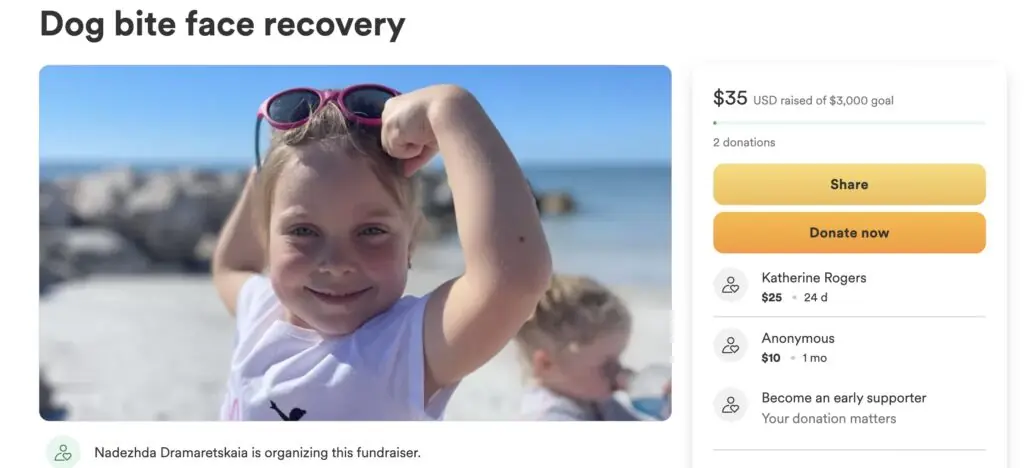Click organizer avatar icon beside Nadezhda Dramaretskaia
Image resolution: width=1024 pixels, height=468 pixels.
(63, 452)
